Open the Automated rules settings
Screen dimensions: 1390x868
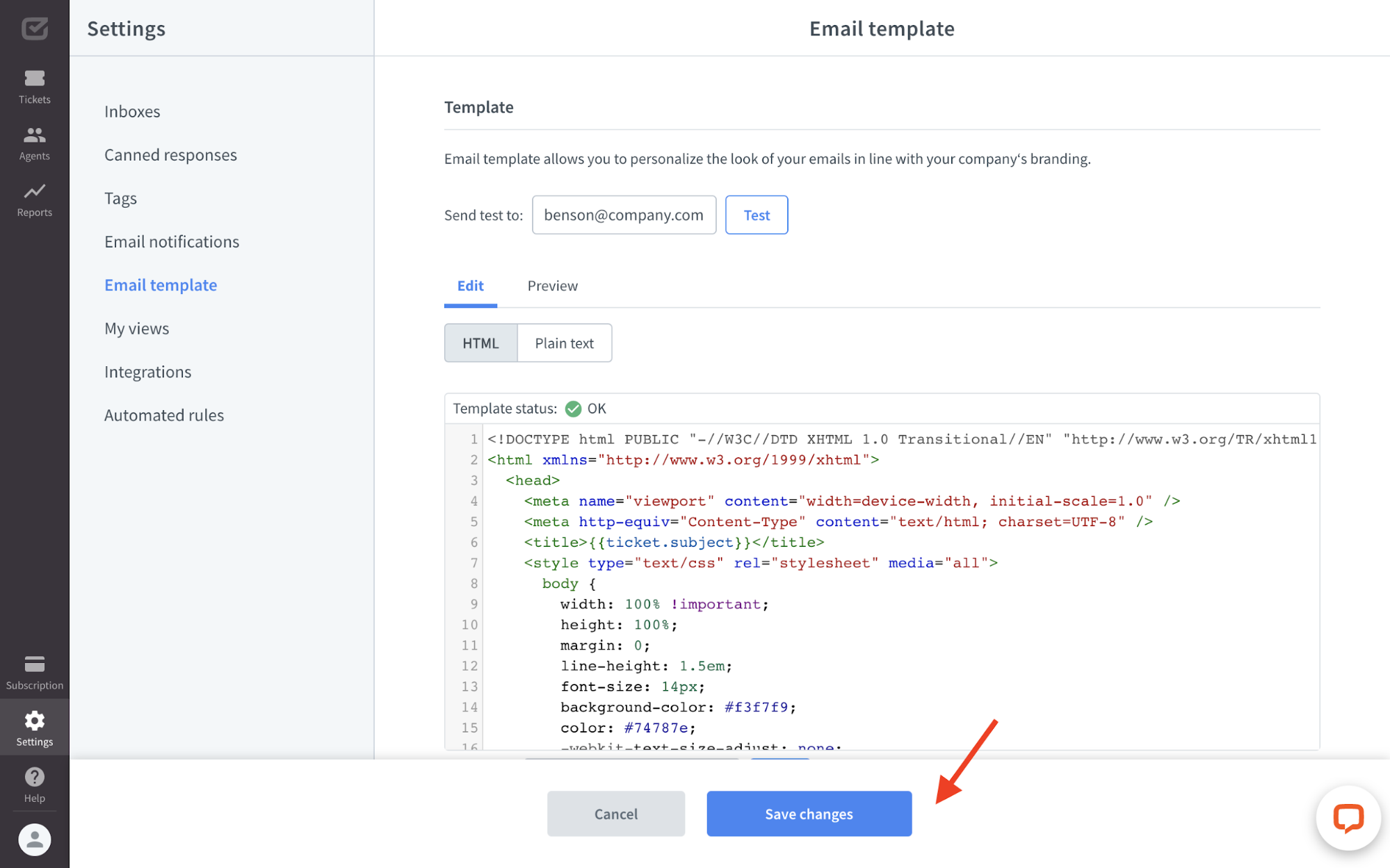click(x=164, y=413)
